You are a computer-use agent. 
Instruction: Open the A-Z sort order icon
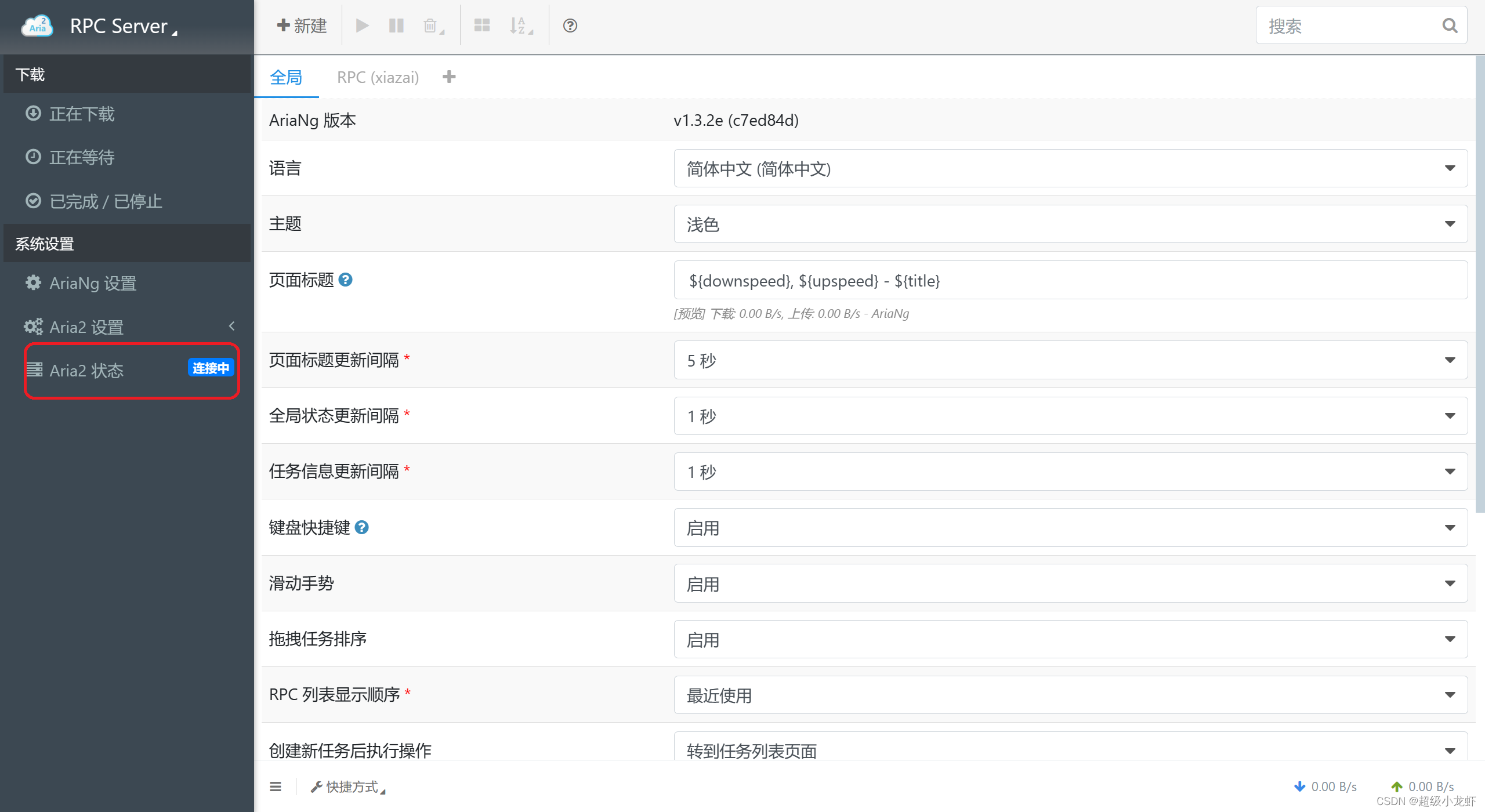(520, 26)
